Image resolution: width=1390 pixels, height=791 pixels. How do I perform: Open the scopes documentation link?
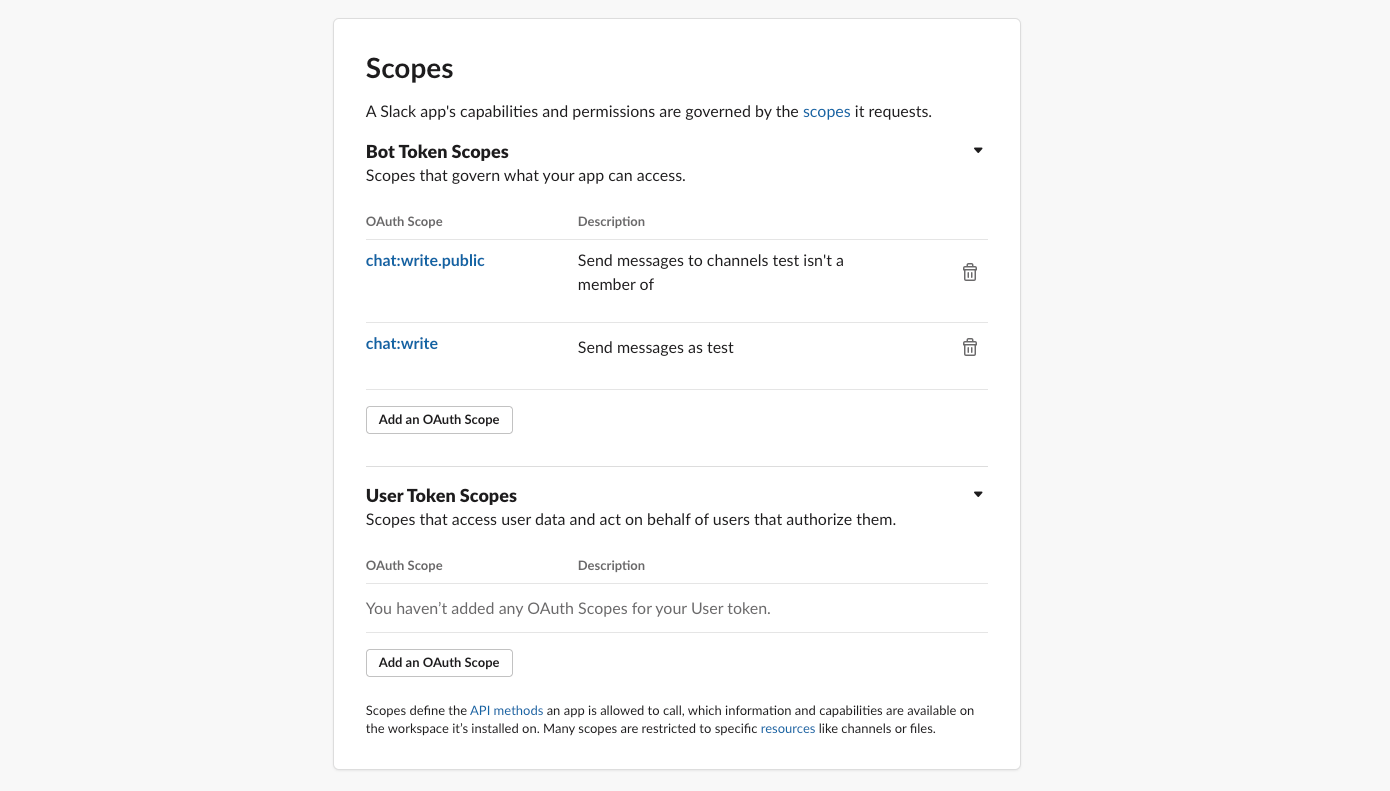click(x=826, y=111)
